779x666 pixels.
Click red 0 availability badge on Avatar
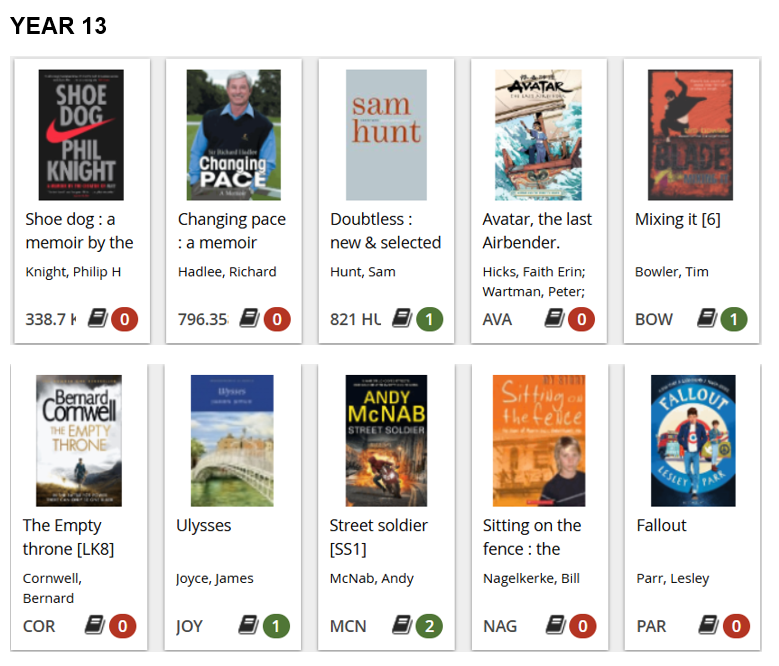pyautogui.click(x=581, y=319)
